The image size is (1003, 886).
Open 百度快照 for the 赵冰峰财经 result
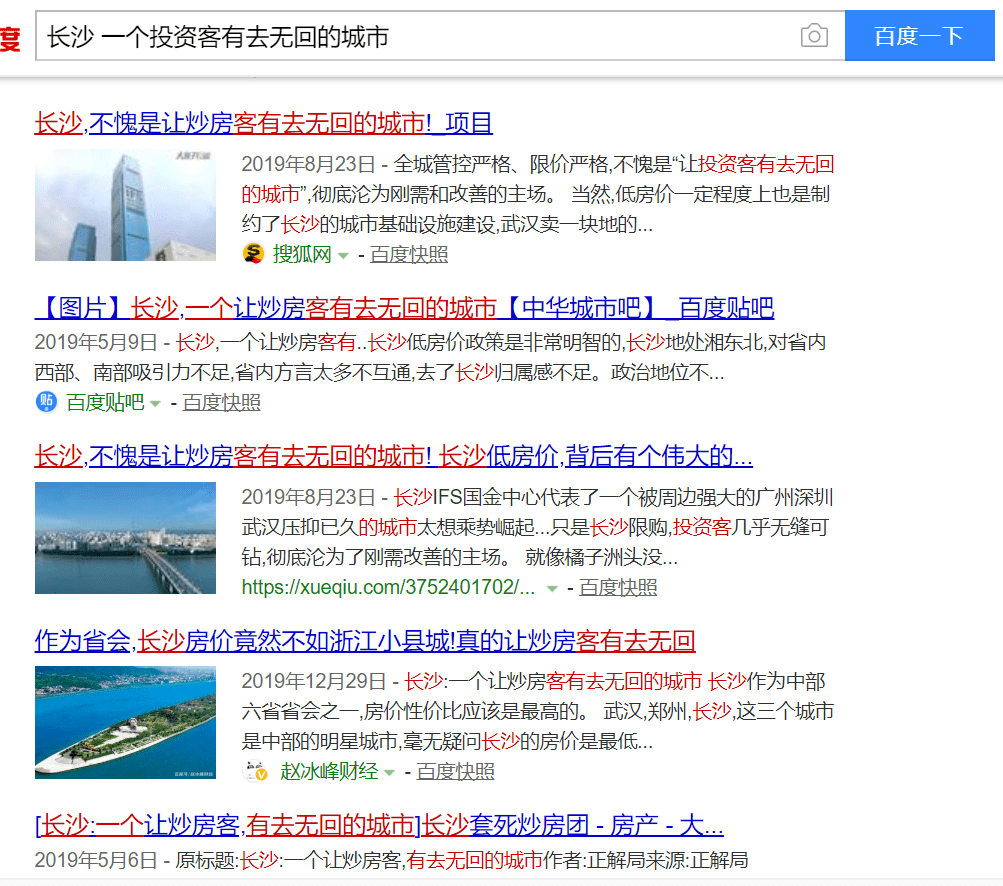pyautogui.click(x=455, y=771)
